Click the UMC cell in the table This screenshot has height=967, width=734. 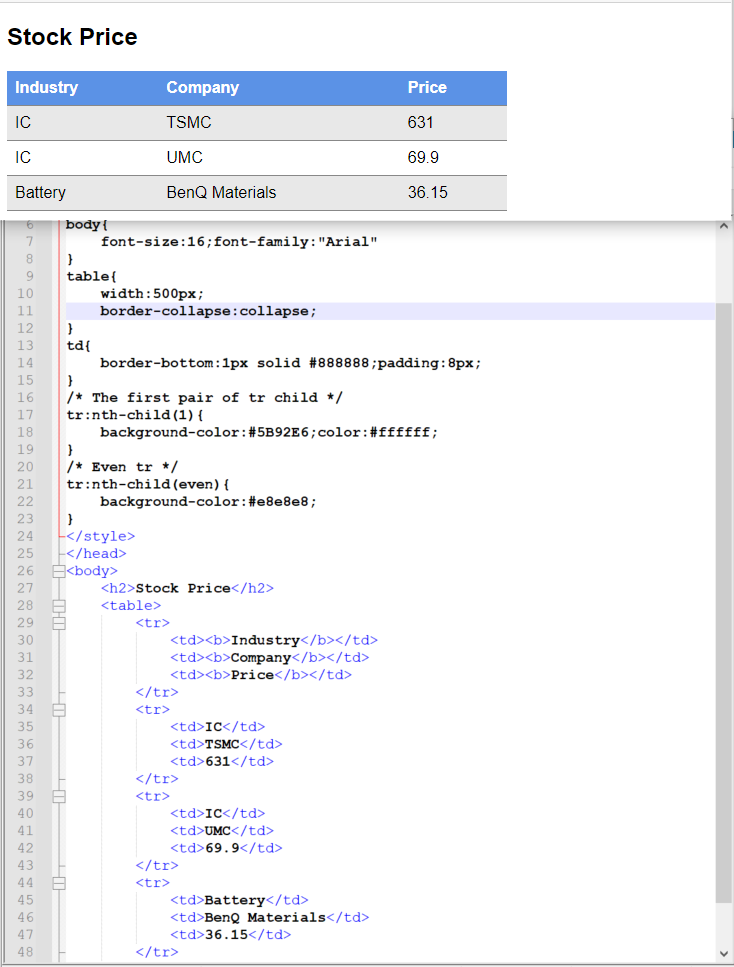(184, 158)
